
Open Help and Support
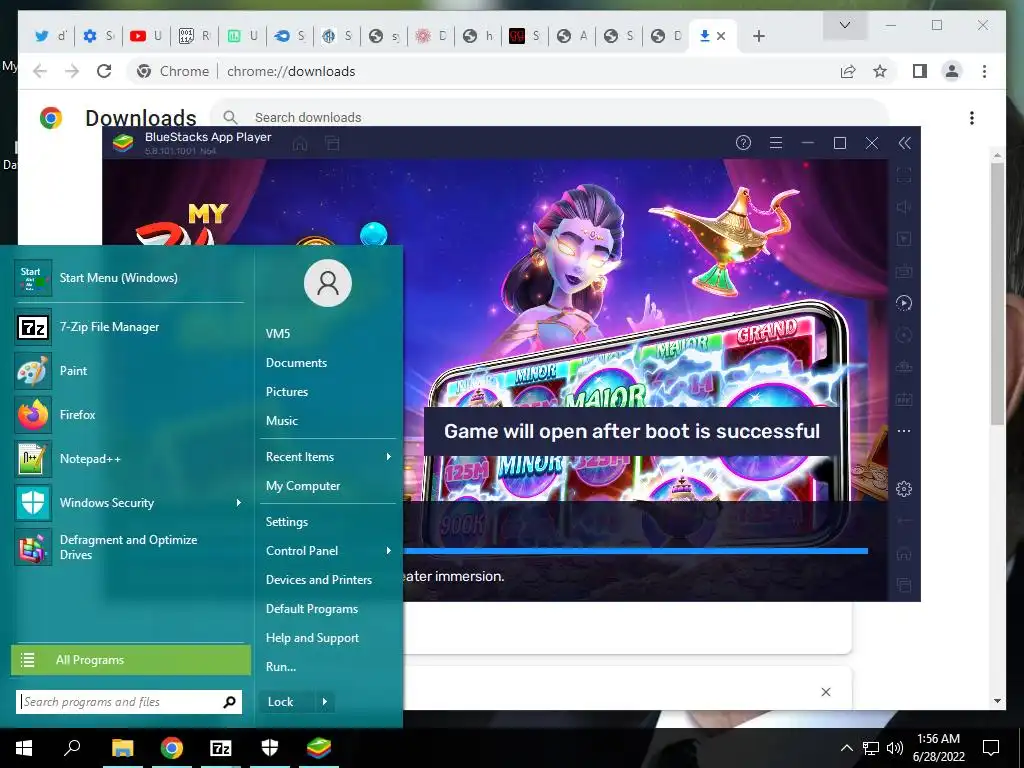coord(312,637)
